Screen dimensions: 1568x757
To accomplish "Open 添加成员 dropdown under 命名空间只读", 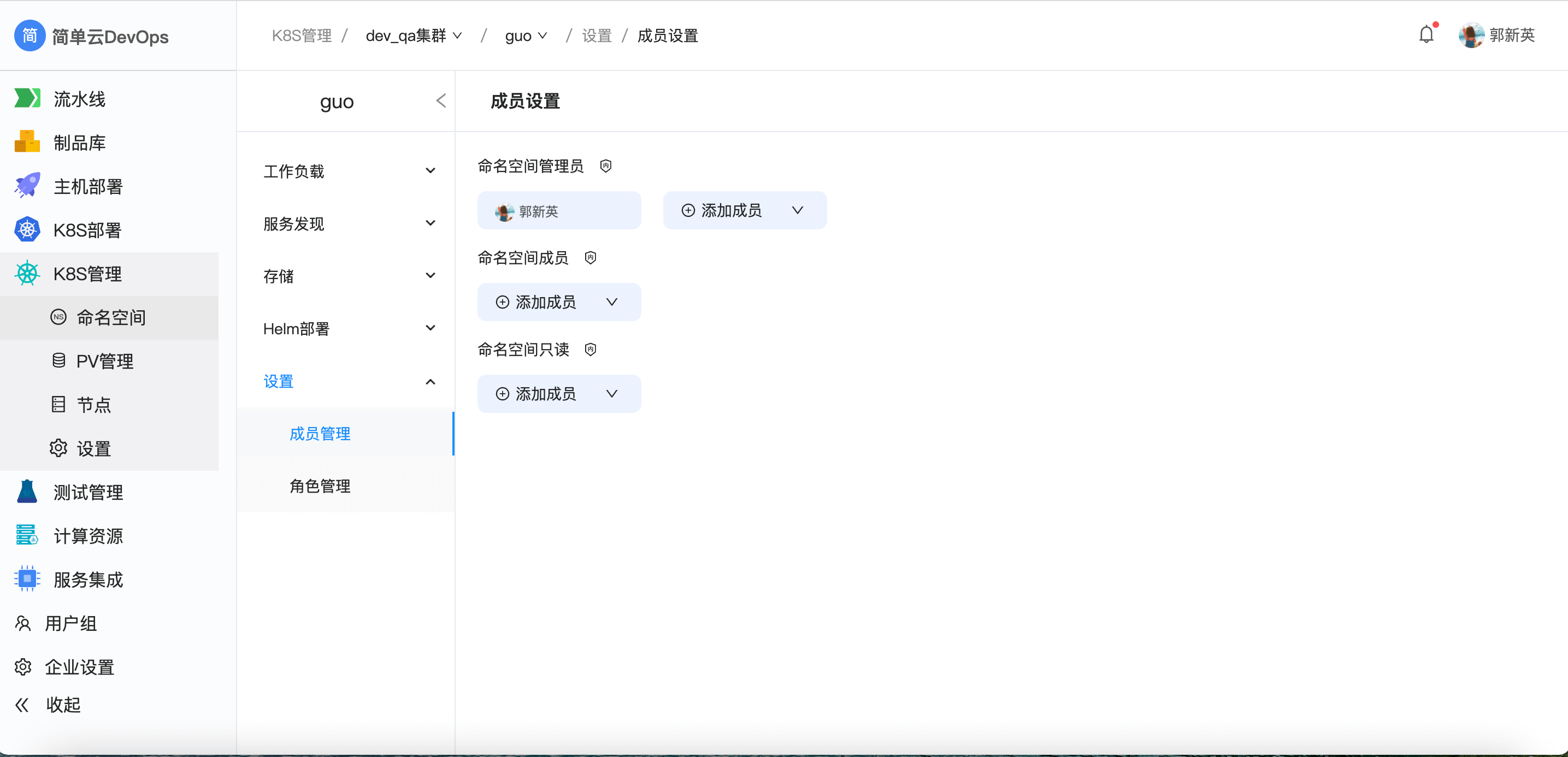I will click(558, 394).
